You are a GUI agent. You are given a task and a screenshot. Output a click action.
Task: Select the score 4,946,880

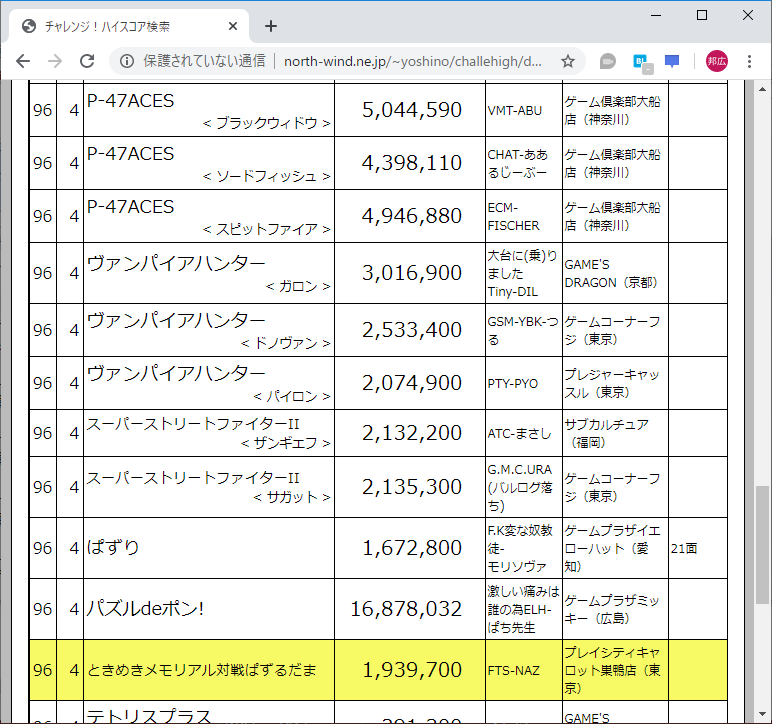click(412, 216)
